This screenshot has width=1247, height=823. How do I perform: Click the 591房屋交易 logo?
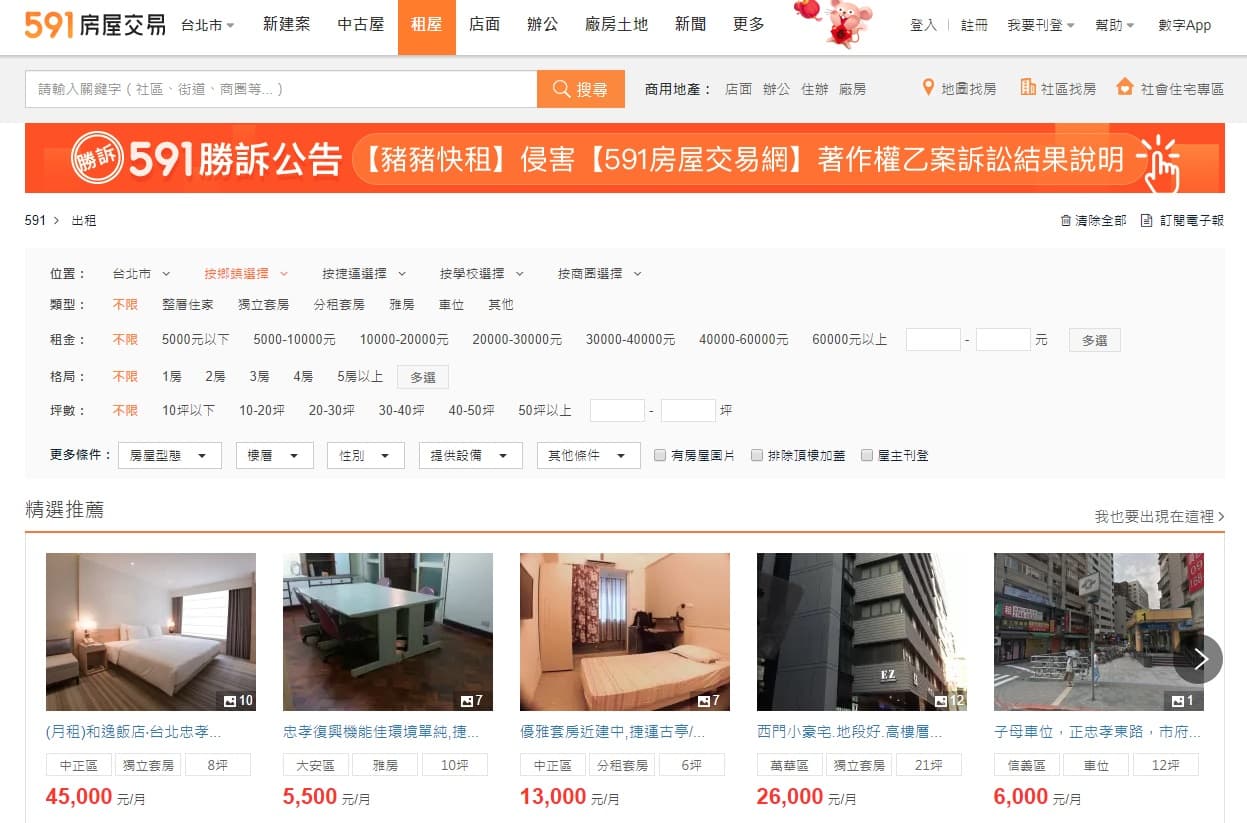96,25
